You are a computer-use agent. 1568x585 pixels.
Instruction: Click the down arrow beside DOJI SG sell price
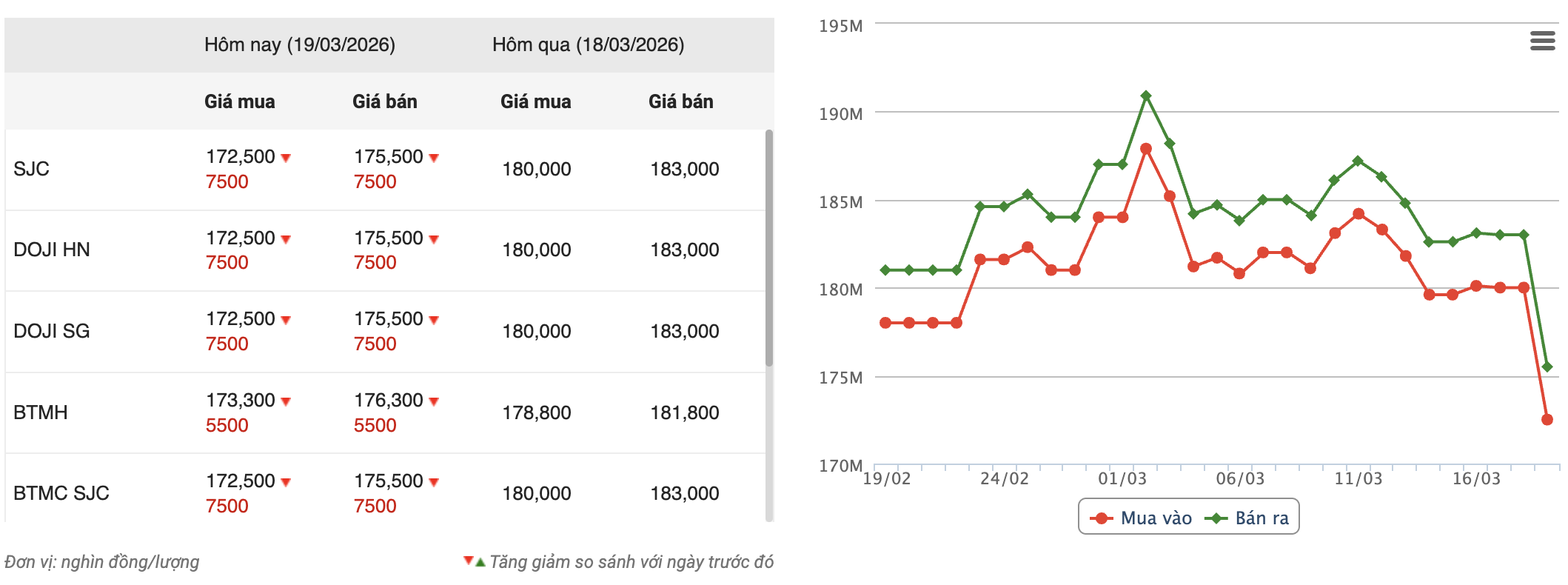(x=434, y=320)
